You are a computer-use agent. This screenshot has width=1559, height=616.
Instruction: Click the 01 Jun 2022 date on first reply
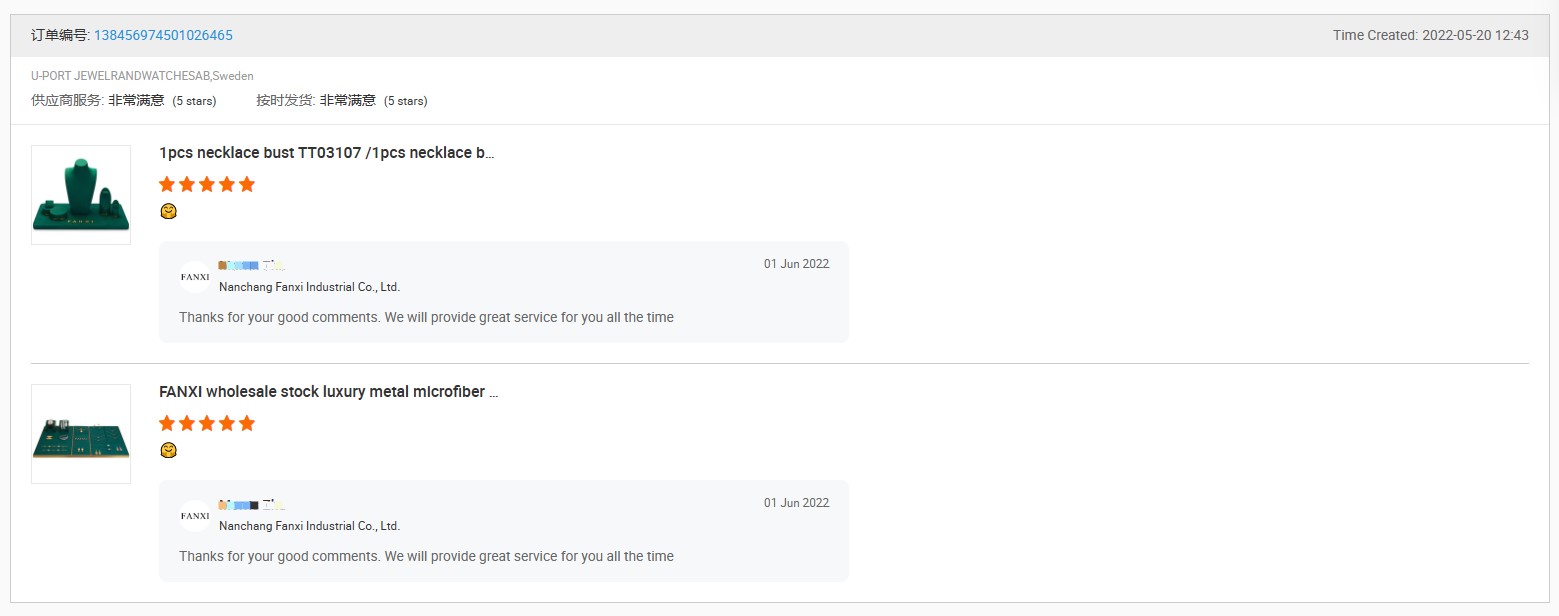[796, 264]
